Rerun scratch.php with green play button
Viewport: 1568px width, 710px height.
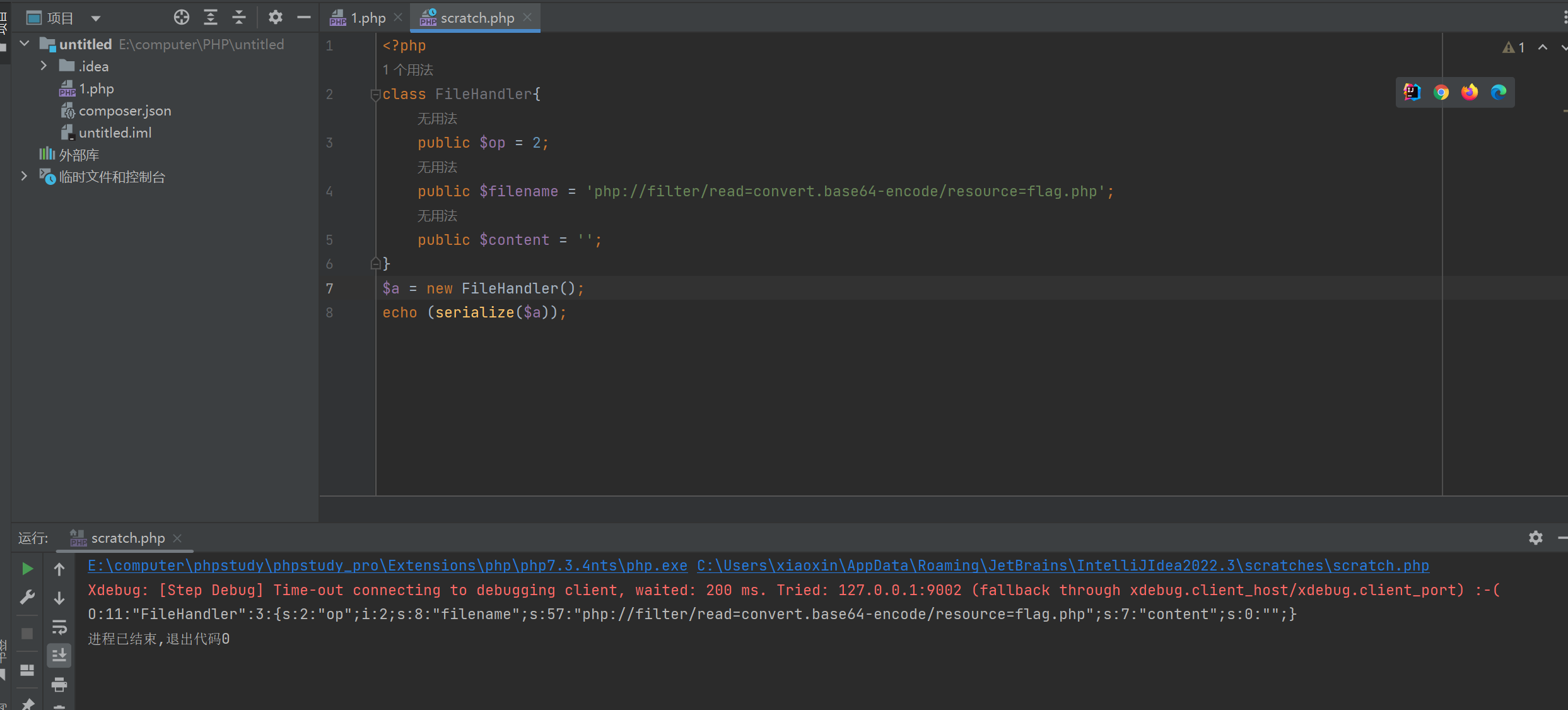coord(27,569)
